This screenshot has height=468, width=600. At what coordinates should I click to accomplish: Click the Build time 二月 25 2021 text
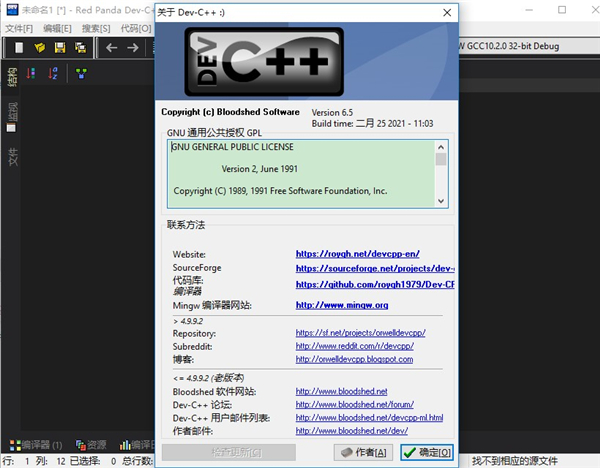point(372,124)
